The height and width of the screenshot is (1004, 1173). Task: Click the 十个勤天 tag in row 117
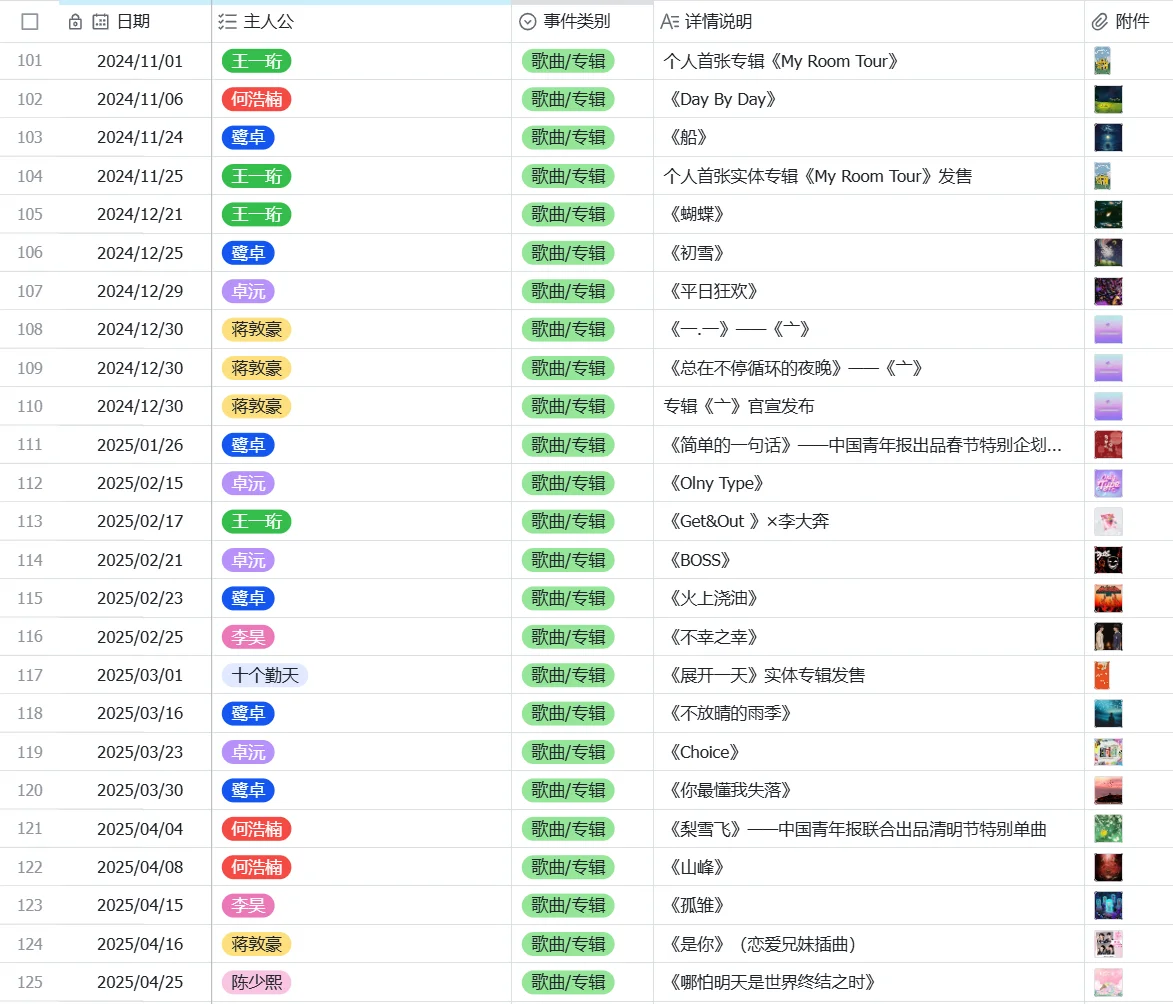coord(265,676)
